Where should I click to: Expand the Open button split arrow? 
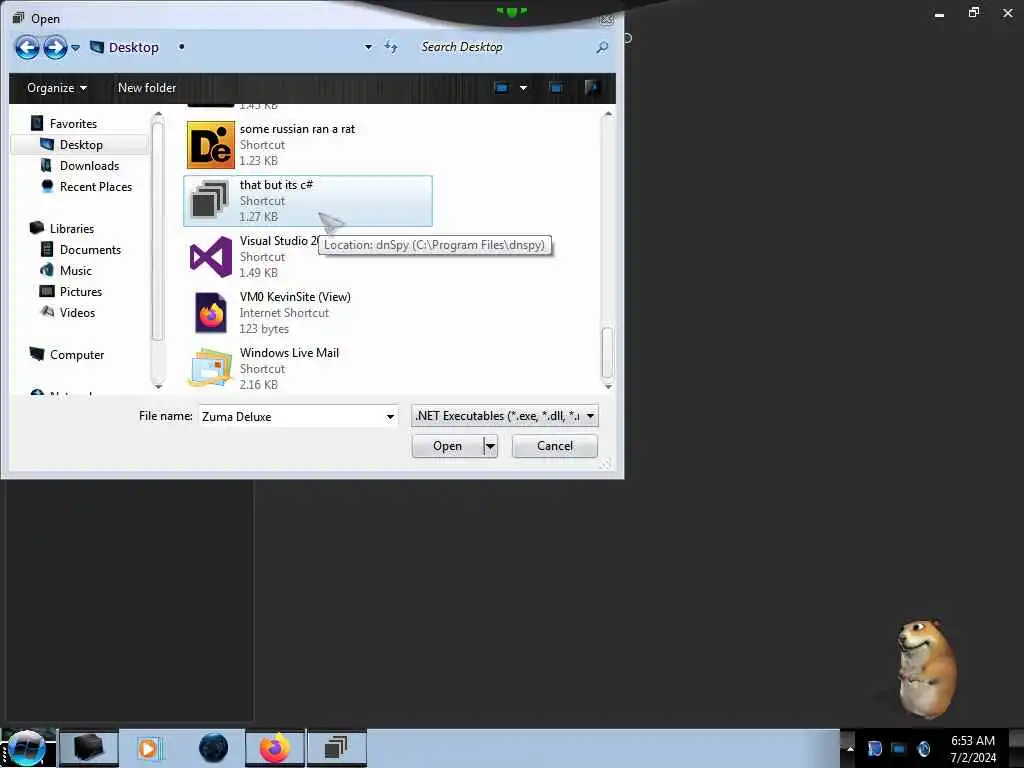pyautogui.click(x=490, y=446)
